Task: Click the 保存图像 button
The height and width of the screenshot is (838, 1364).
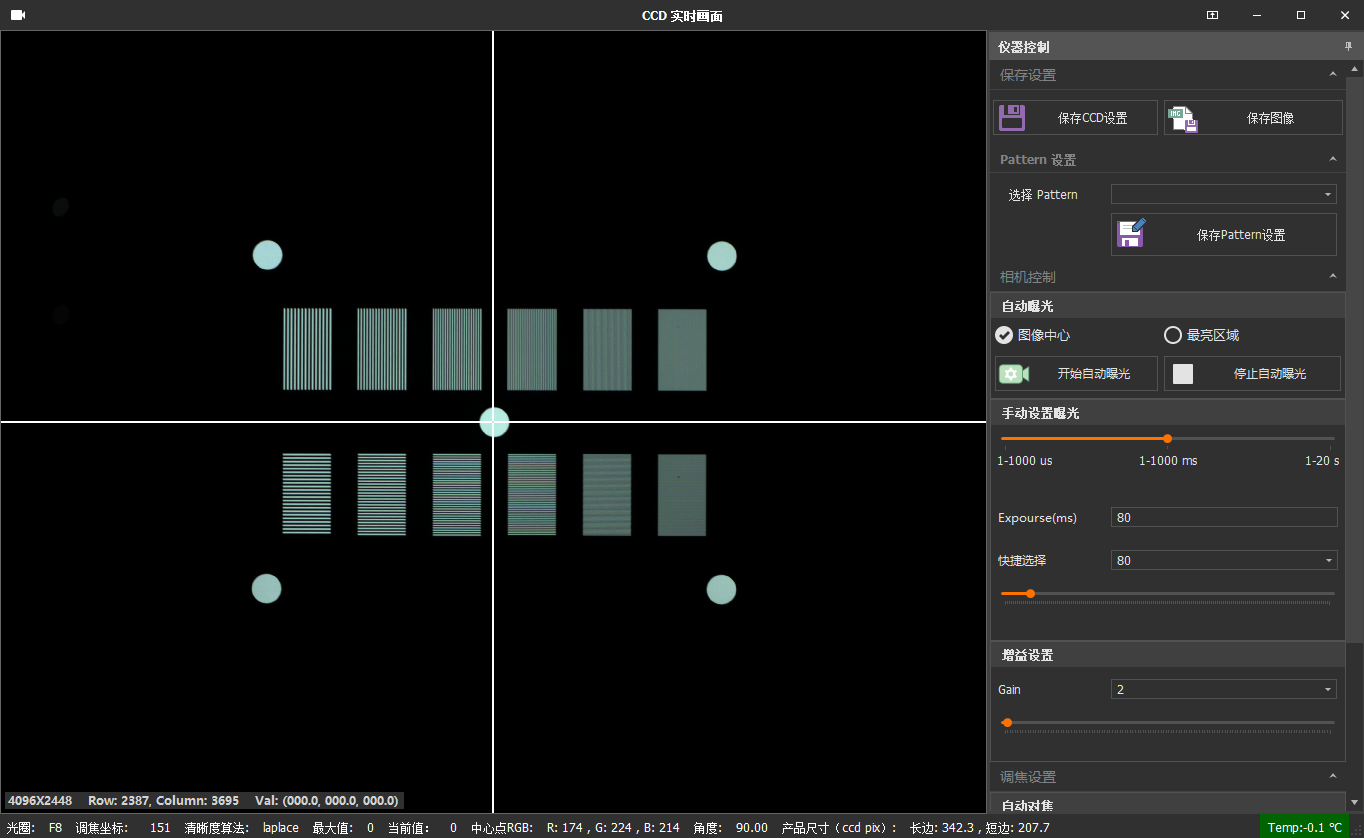Action: [1253, 117]
